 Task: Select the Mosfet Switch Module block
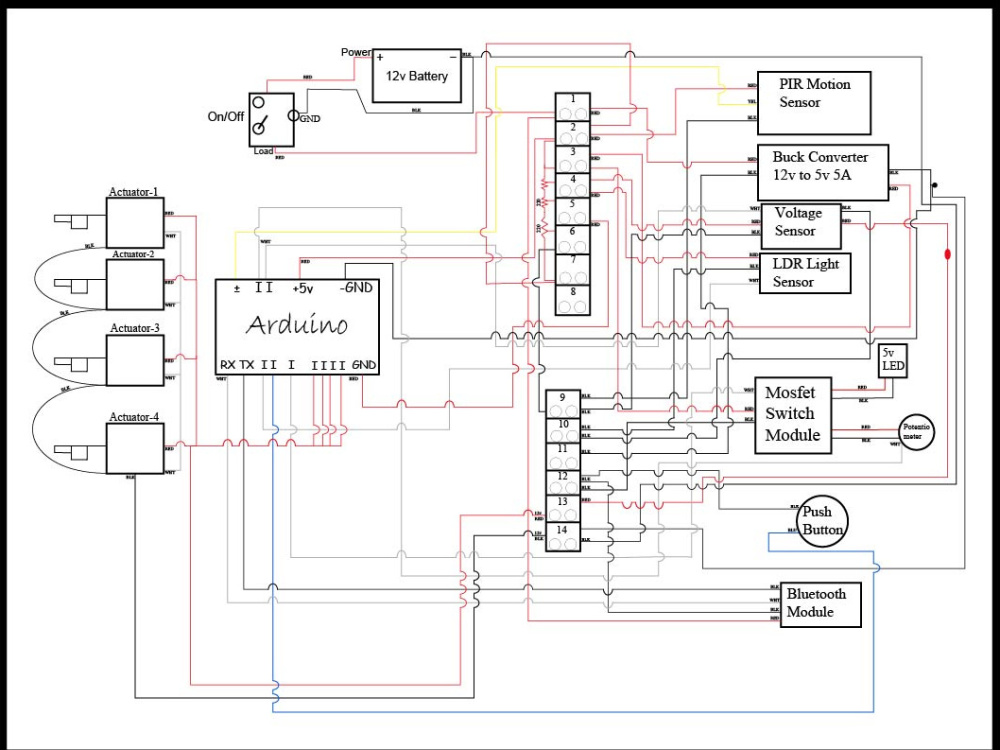click(793, 415)
